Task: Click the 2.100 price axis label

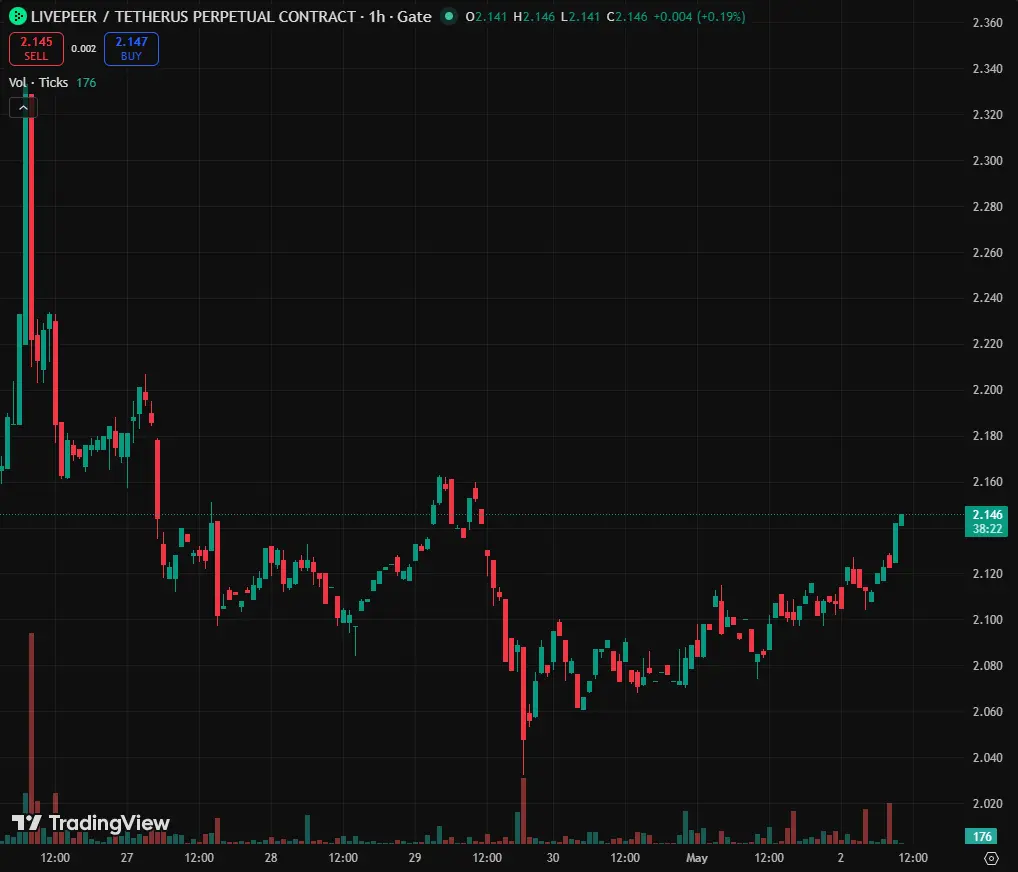Action: [987, 619]
